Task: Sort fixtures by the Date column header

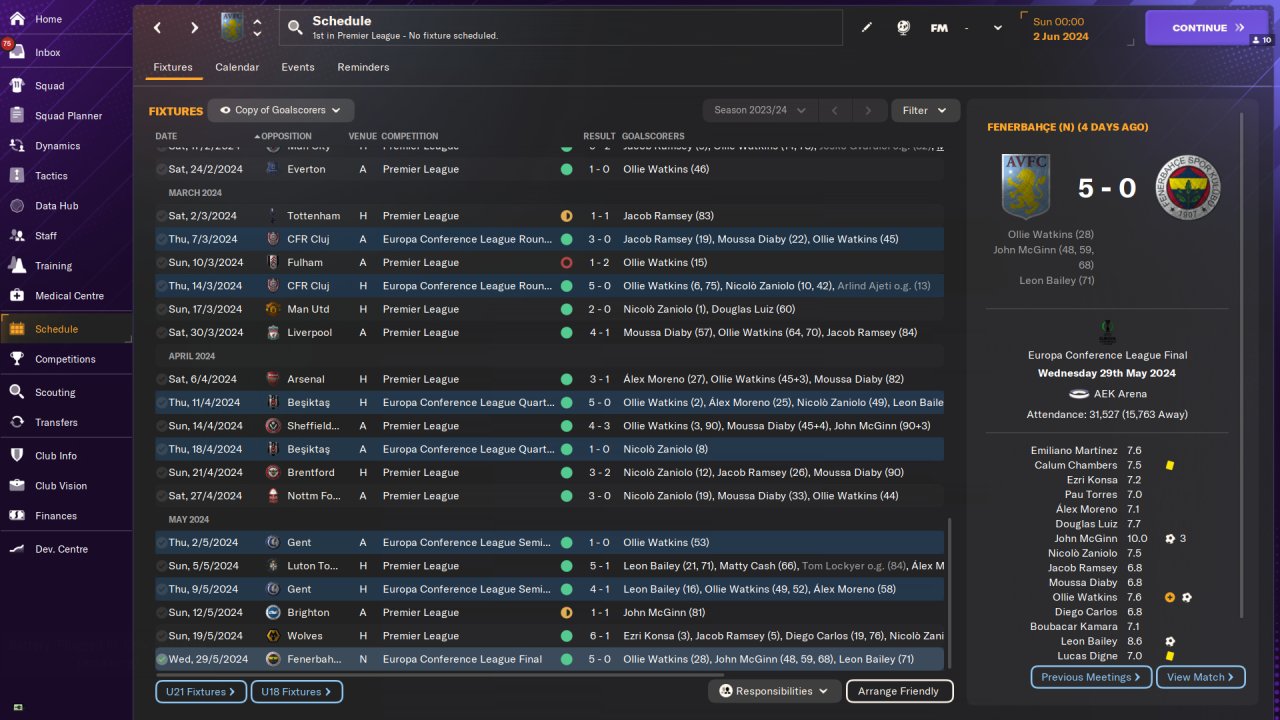Action: pos(166,136)
